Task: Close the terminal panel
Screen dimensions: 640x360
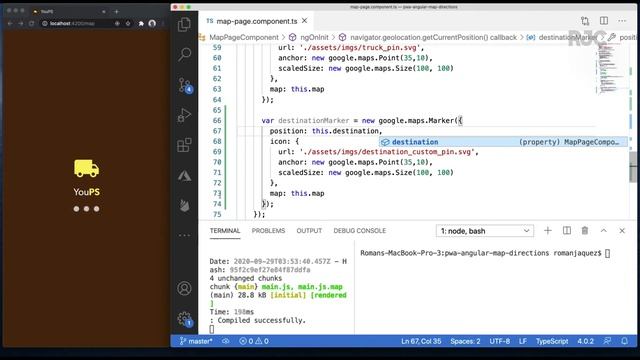Action: coord(622,231)
